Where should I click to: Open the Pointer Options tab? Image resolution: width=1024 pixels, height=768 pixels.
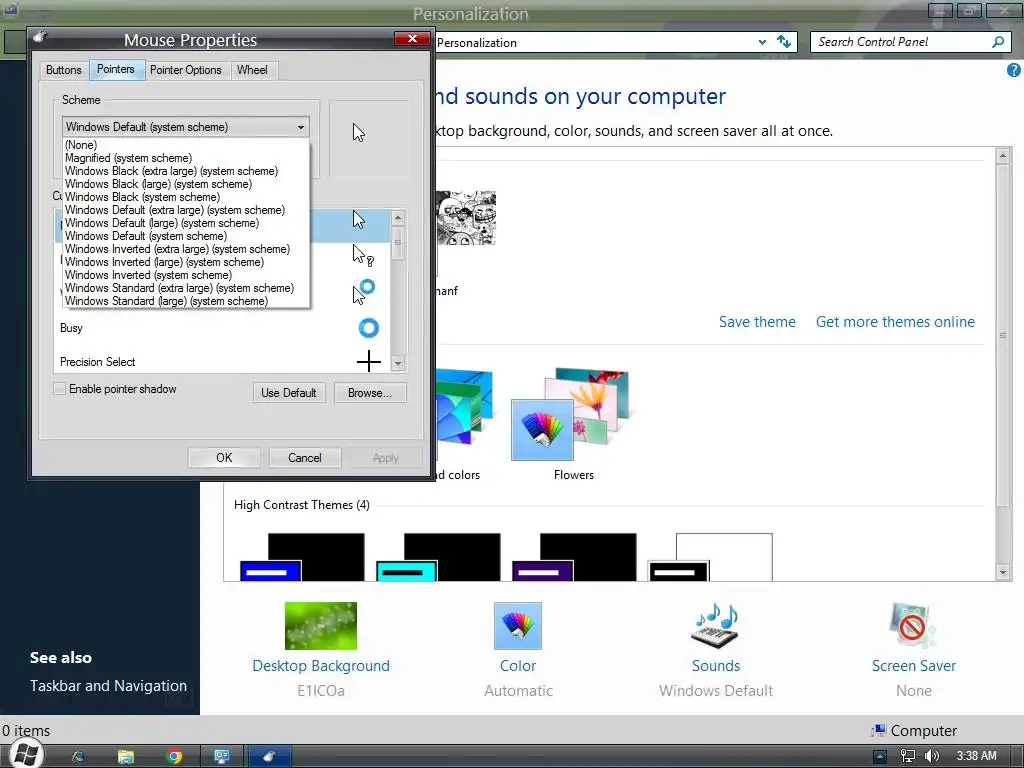tap(185, 70)
